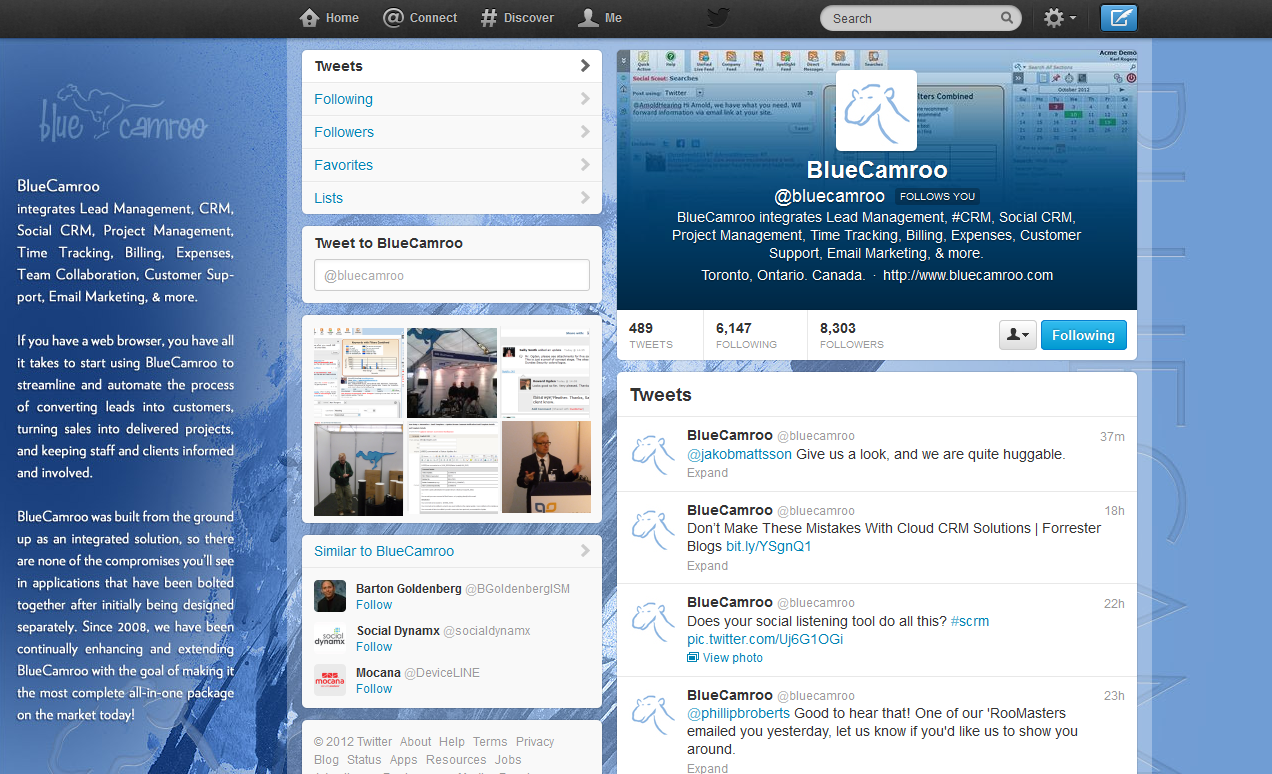Image resolution: width=1272 pixels, height=774 pixels.
Task: Select the Tweets sidebar item
Action: click(x=452, y=66)
